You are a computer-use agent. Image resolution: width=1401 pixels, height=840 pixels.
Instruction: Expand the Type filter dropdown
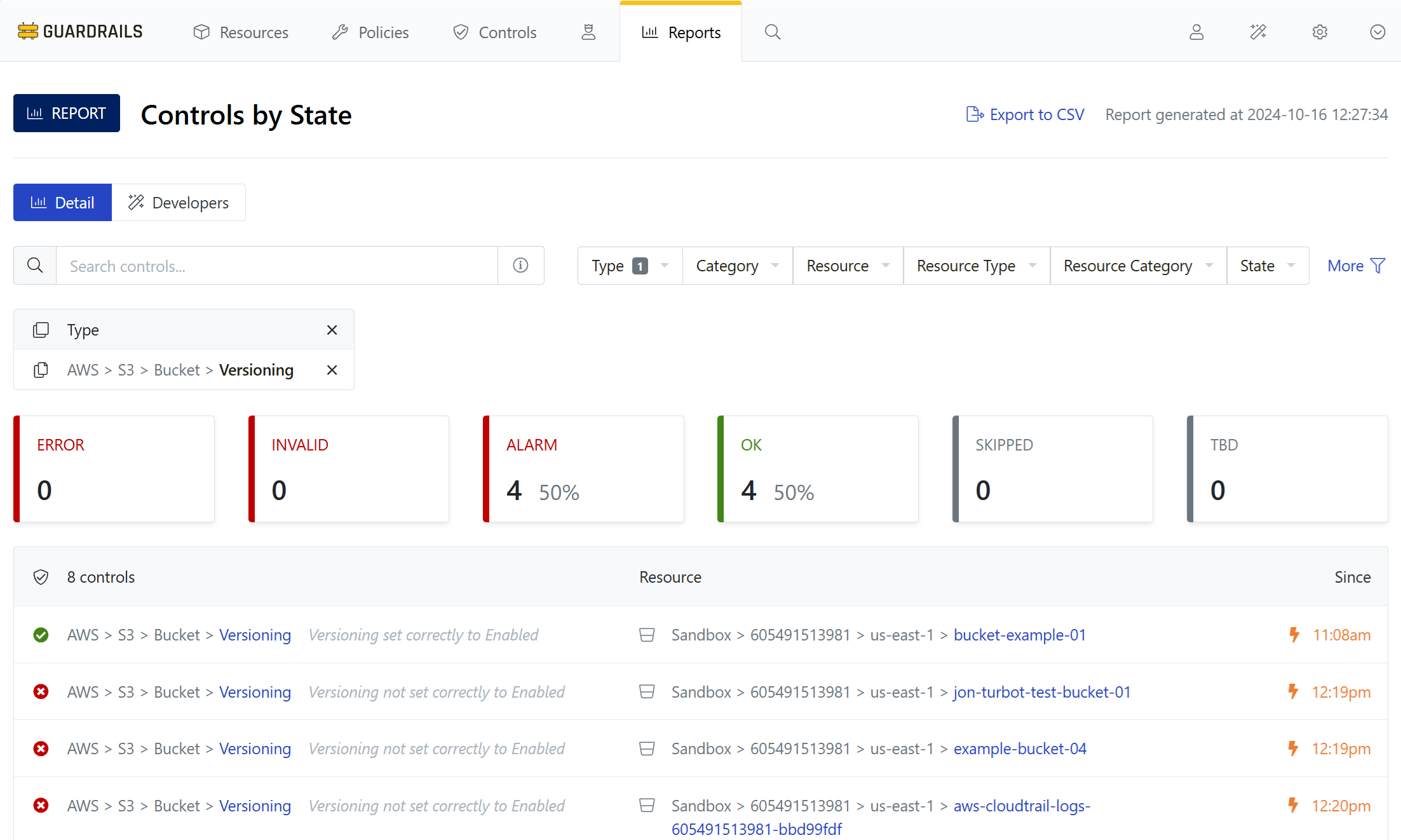coord(629,266)
